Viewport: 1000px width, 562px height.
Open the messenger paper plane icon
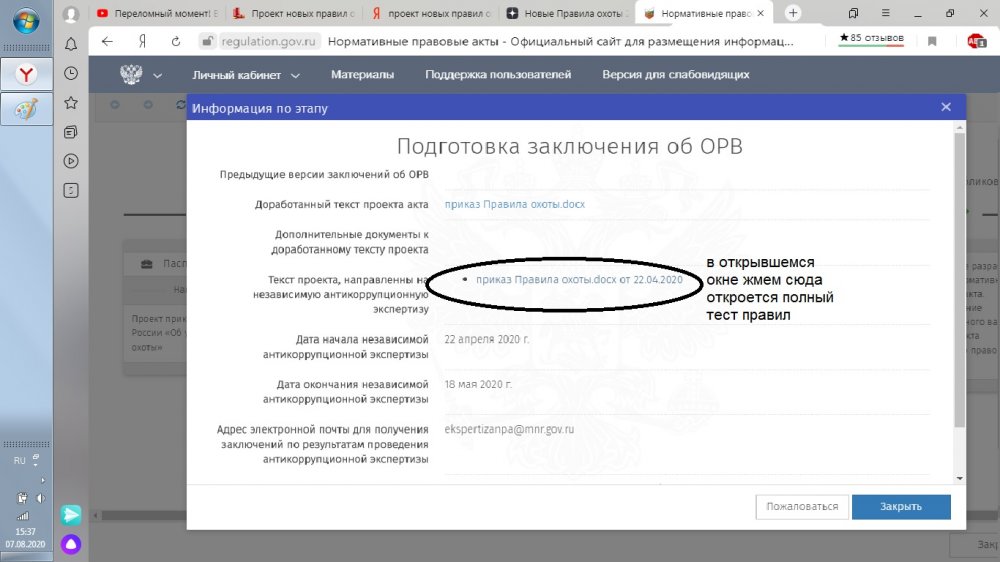[71, 515]
